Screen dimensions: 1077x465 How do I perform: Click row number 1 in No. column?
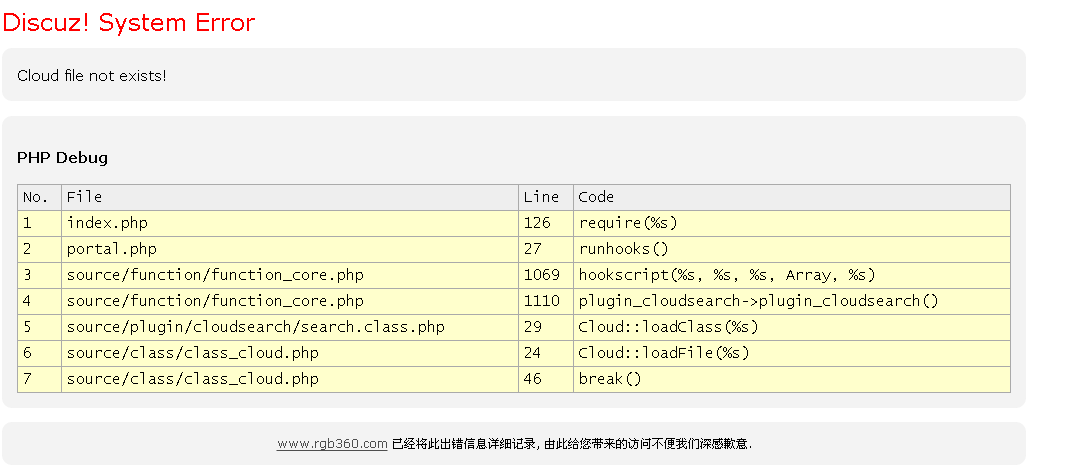tap(40, 223)
